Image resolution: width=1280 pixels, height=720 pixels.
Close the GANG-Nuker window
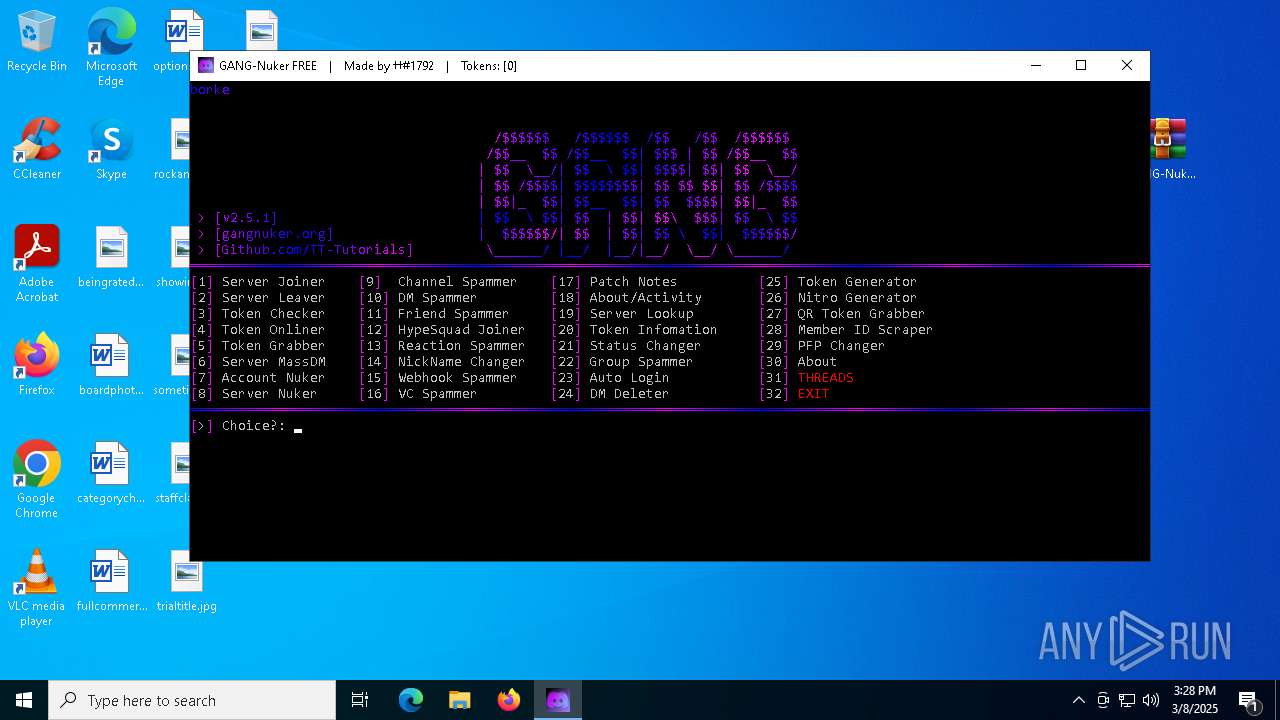(x=1127, y=66)
